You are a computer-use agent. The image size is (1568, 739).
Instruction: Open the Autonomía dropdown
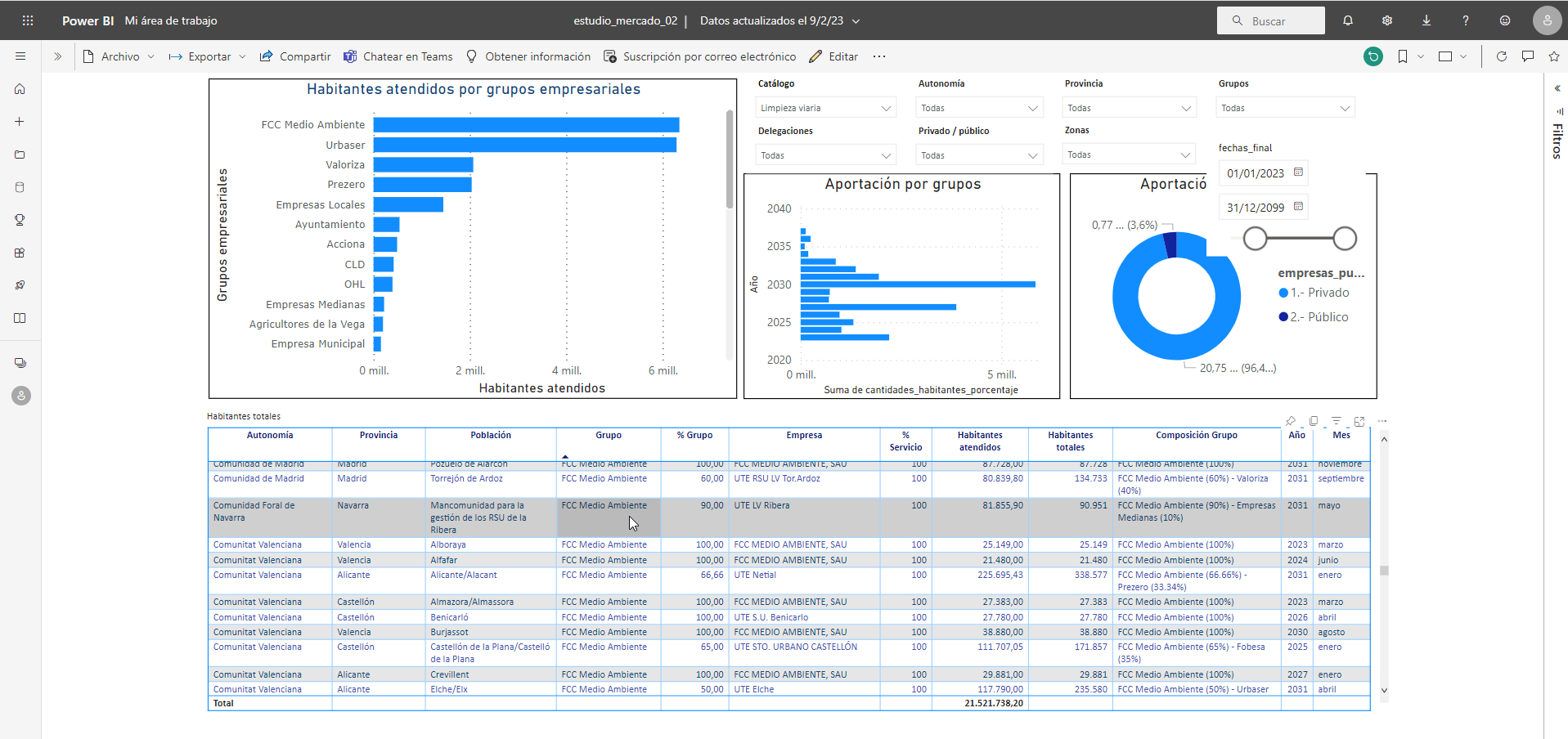click(x=979, y=108)
